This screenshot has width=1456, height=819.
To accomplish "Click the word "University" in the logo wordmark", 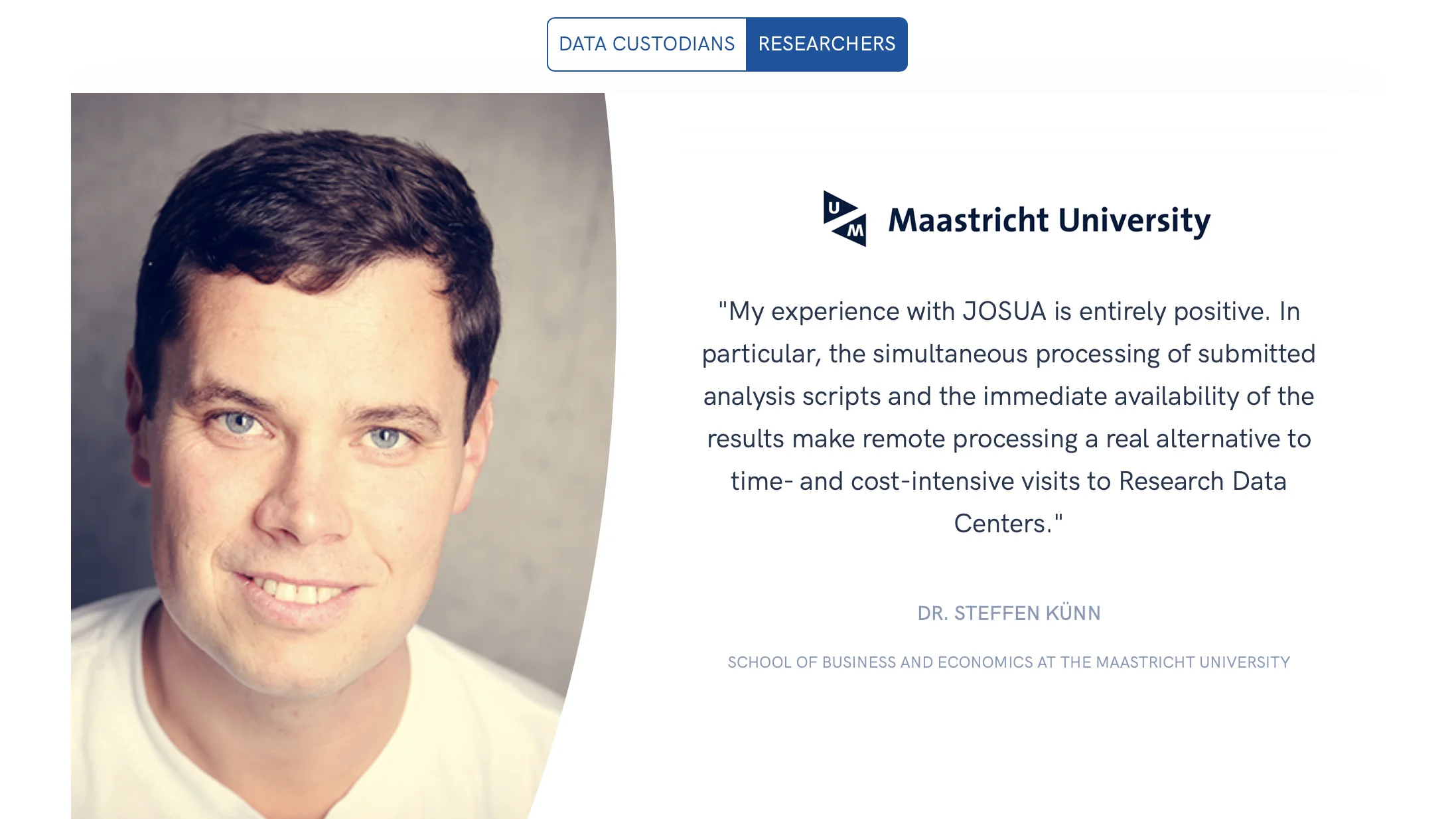I will point(1134,220).
